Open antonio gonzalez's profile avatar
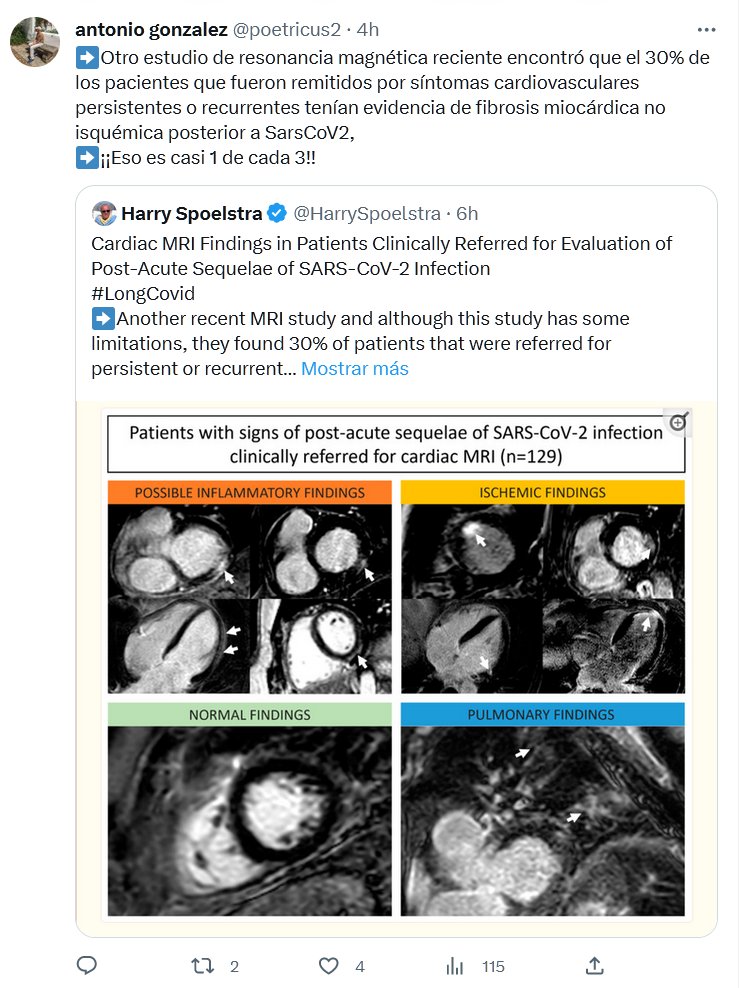740x988 pixels. coord(35,42)
